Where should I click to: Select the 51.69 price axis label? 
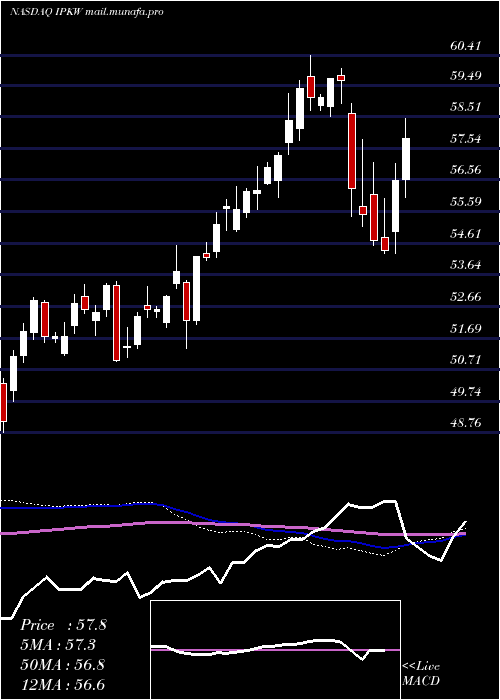[466, 329]
